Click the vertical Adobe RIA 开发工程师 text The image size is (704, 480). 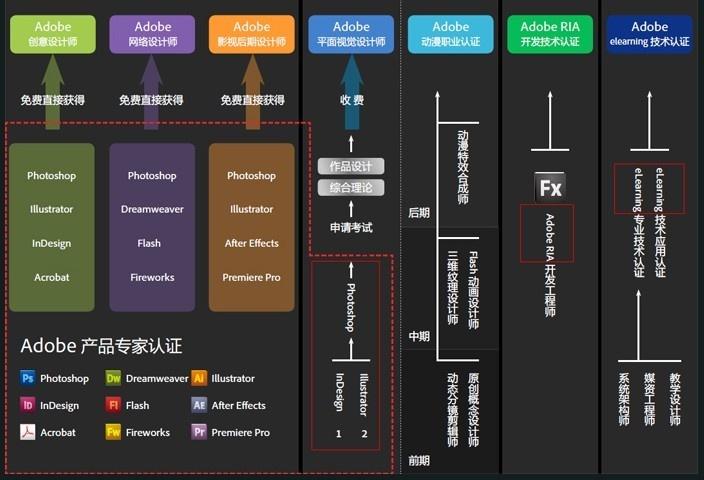click(550, 265)
